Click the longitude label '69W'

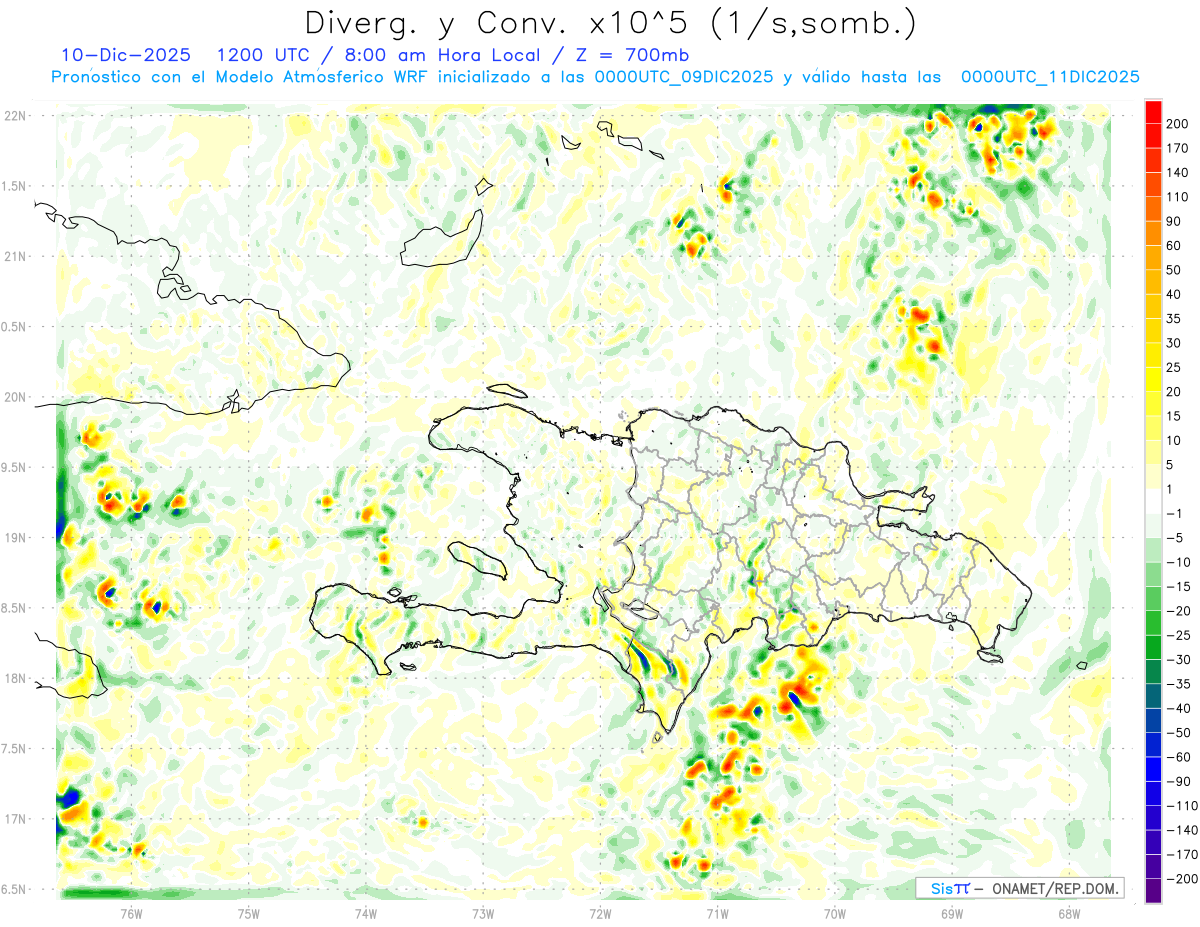(952, 913)
